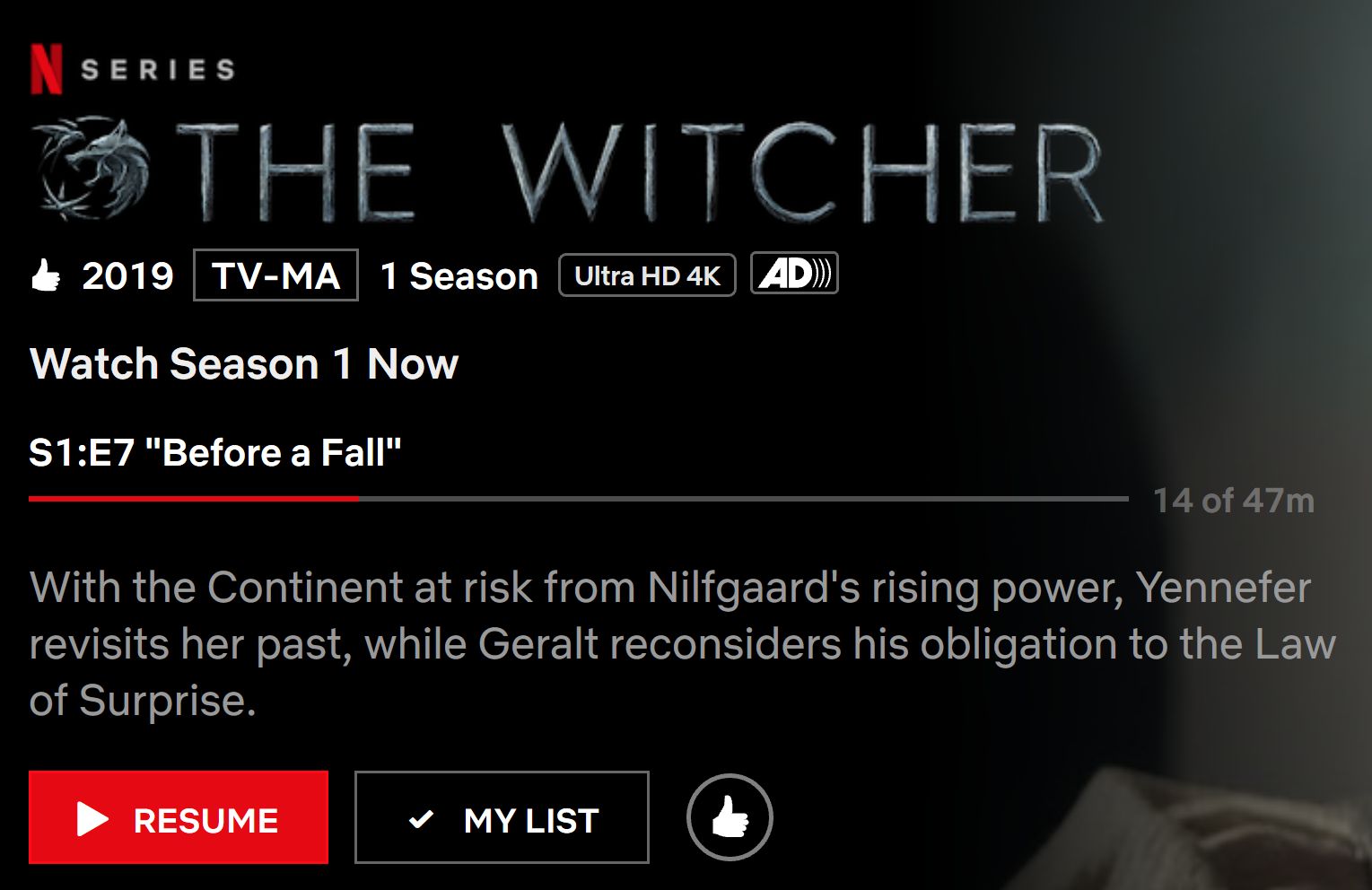Resume playing The Witcher
The width and height of the screenshot is (1372, 890).
click(x=179, y=817)
